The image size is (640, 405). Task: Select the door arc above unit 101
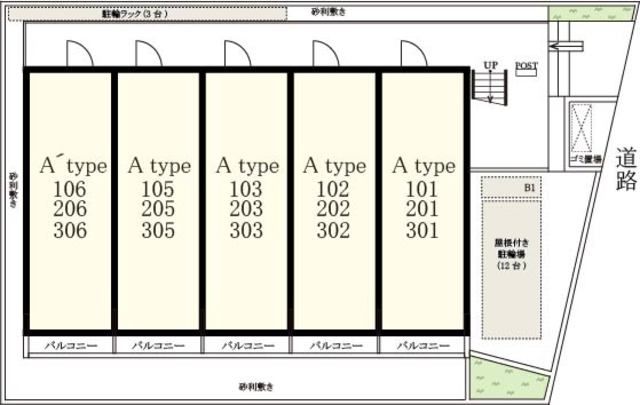point(413,54)
